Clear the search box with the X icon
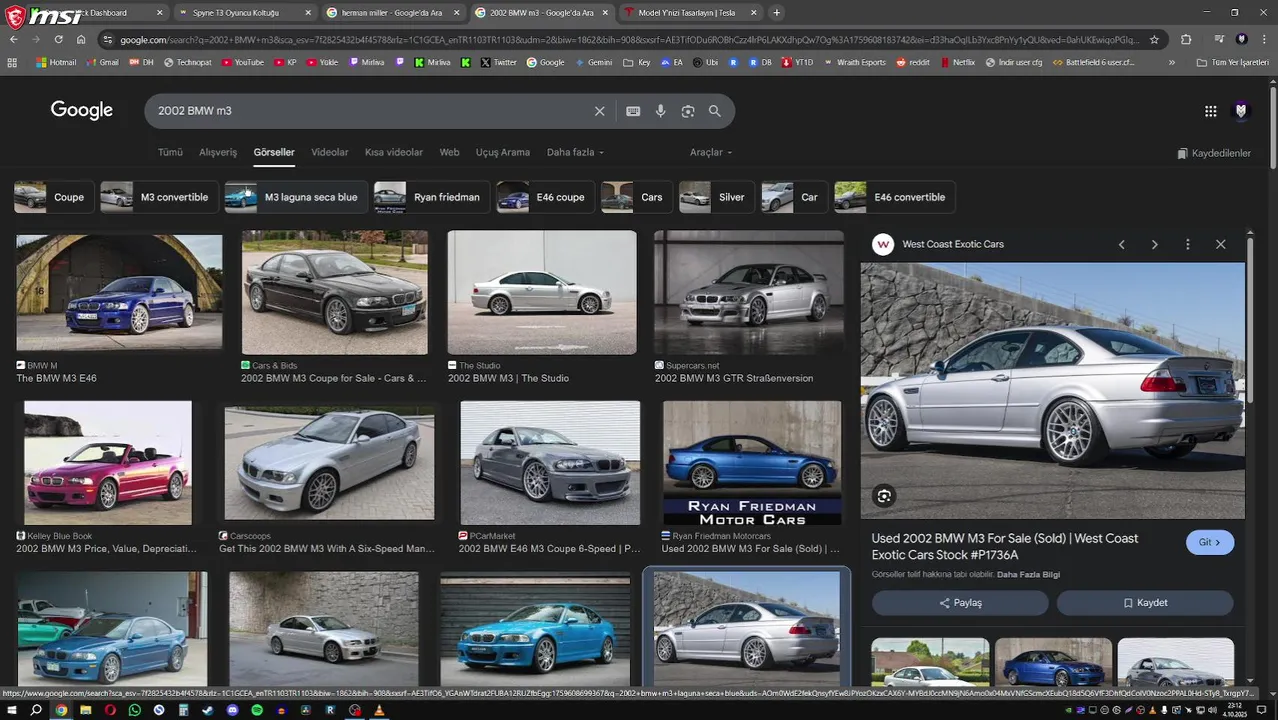 point(599,111)
